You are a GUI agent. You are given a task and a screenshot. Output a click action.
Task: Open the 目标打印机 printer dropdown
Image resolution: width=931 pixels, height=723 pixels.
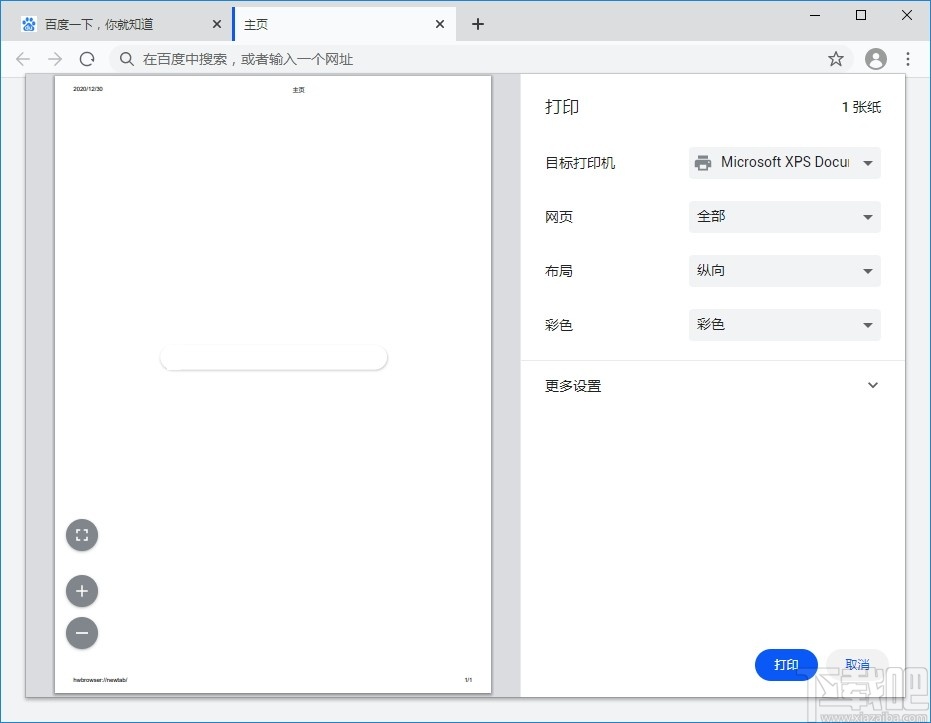point(784,163)
